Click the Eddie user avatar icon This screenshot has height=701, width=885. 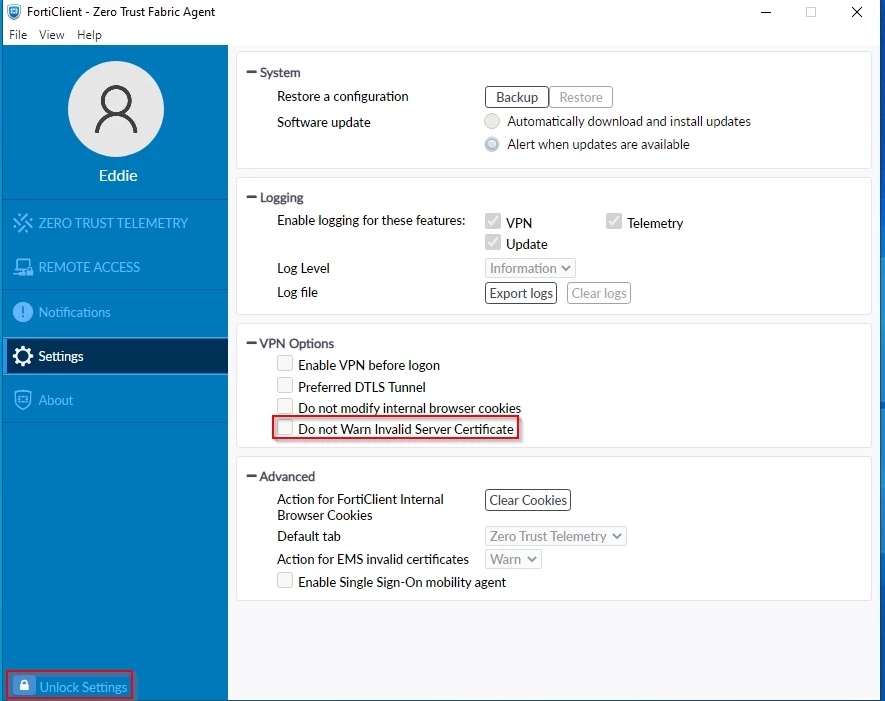coord(116,109)
